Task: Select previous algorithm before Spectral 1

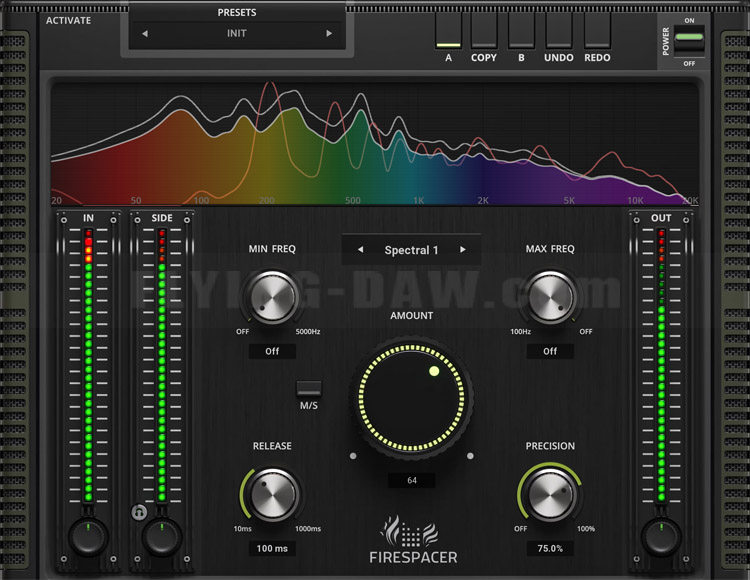Action: tap(361, 250)
